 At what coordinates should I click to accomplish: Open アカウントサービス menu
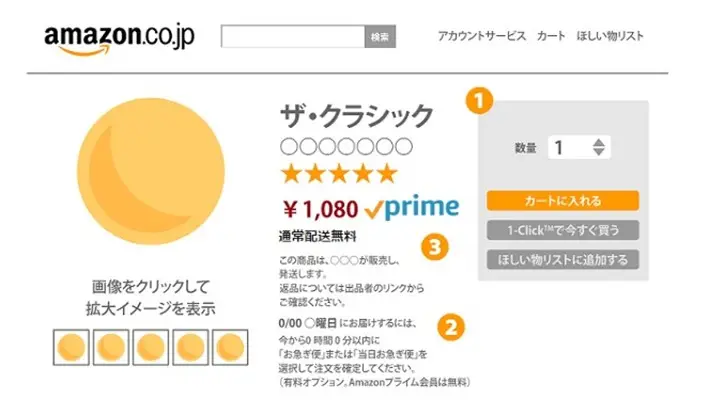pyautogui.click(x=482, y=36)
